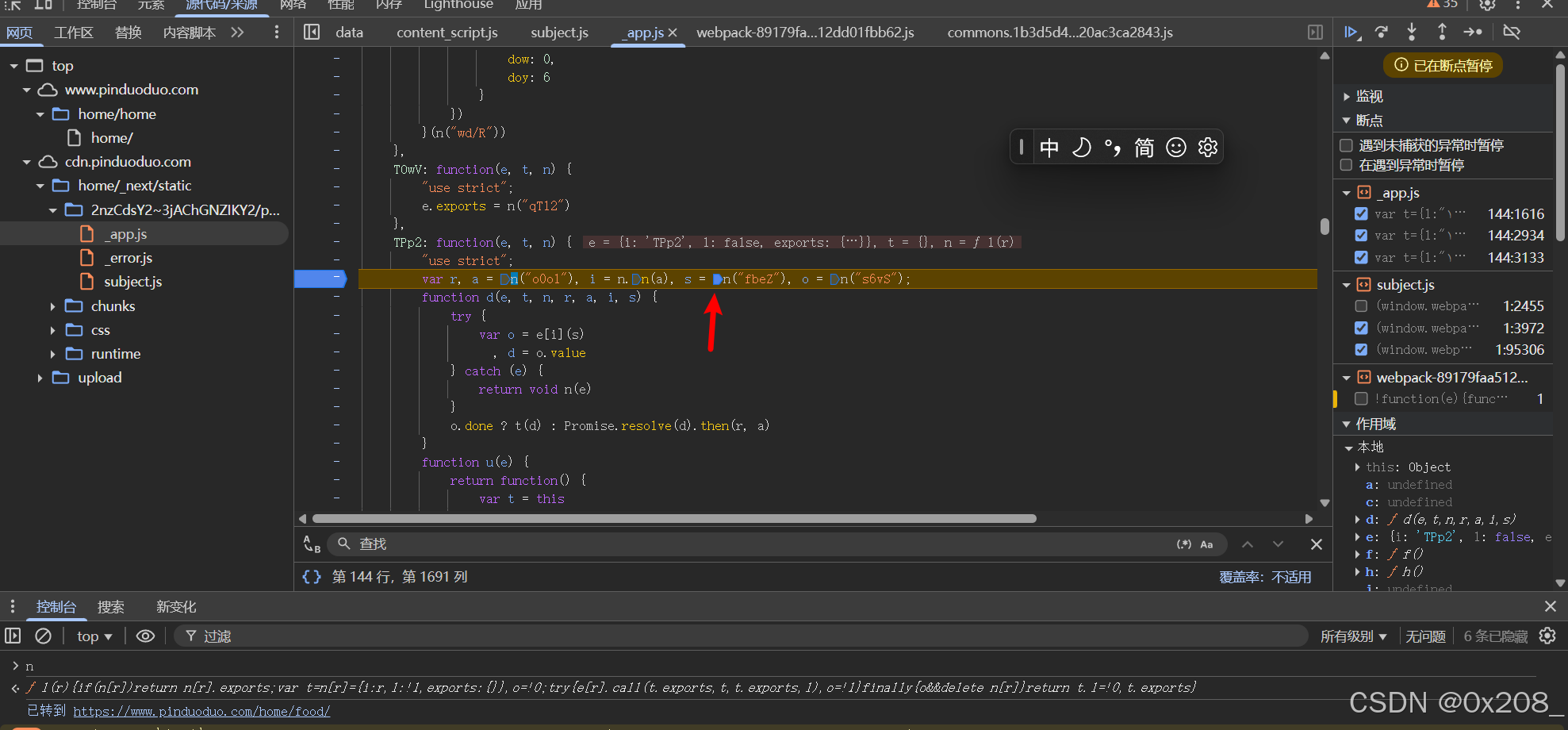Enable pause on uncaught exceptions
This screenshot has height=730, width=1568.
pos(1346,145)
